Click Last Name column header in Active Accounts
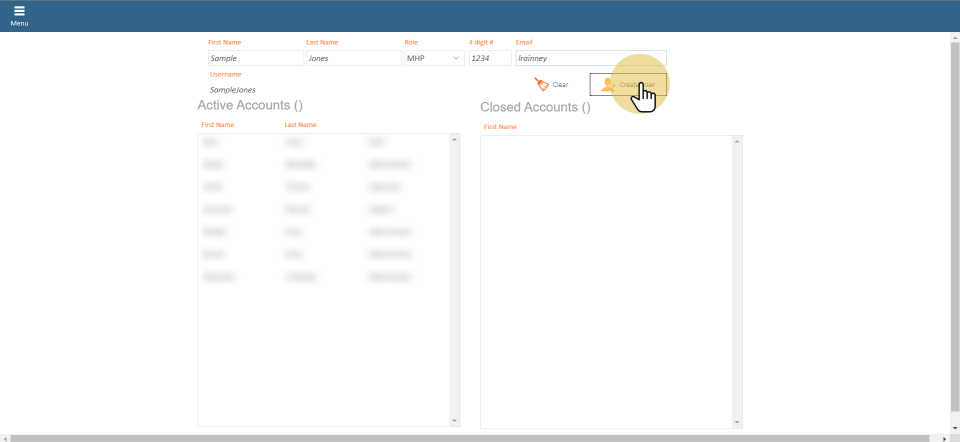 [300, 125]
